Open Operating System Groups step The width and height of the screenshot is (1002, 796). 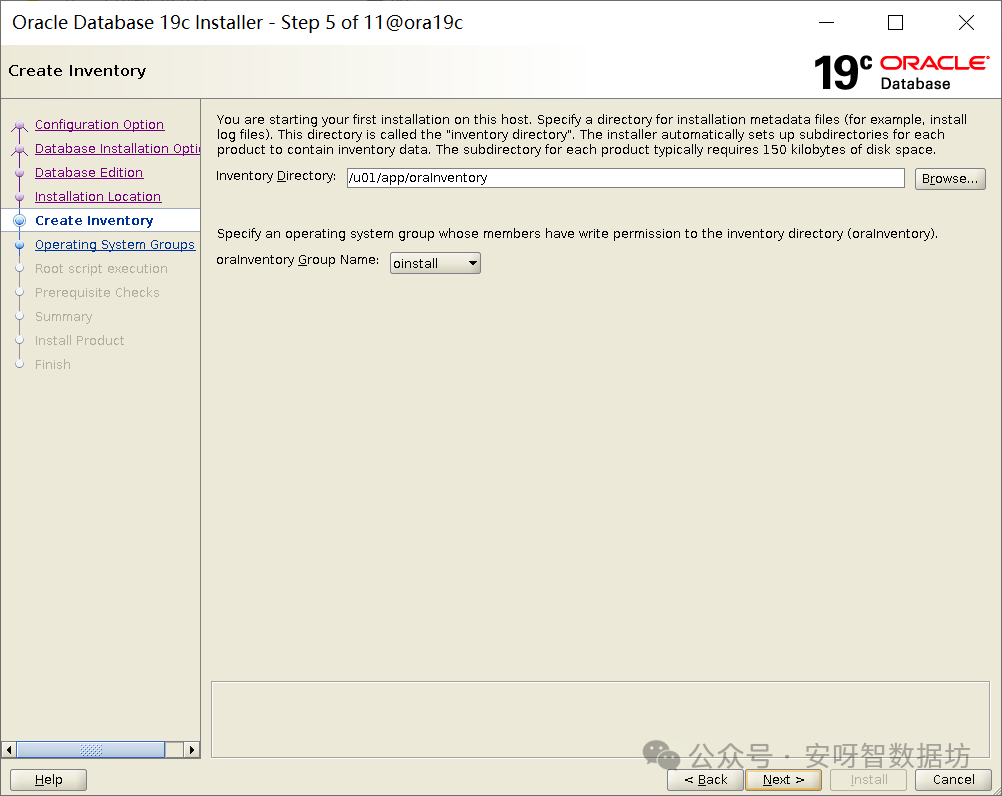click(x=115, y=245)
